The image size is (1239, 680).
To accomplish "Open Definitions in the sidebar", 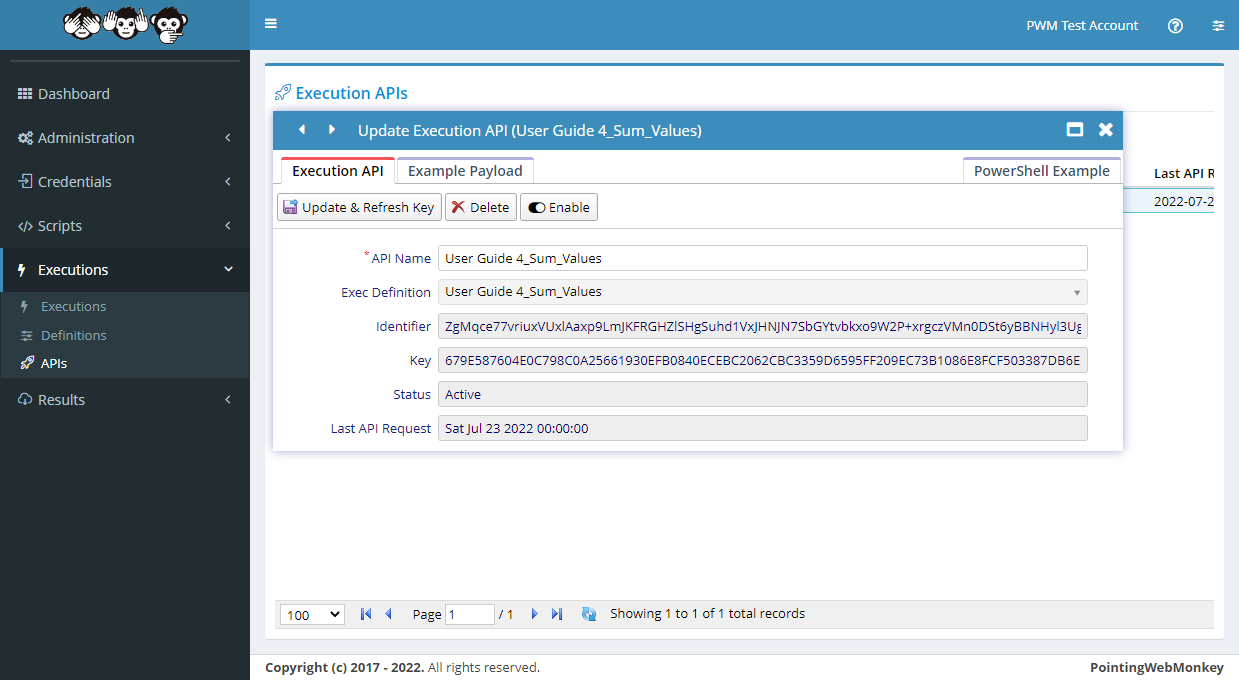I will (73, 335).
